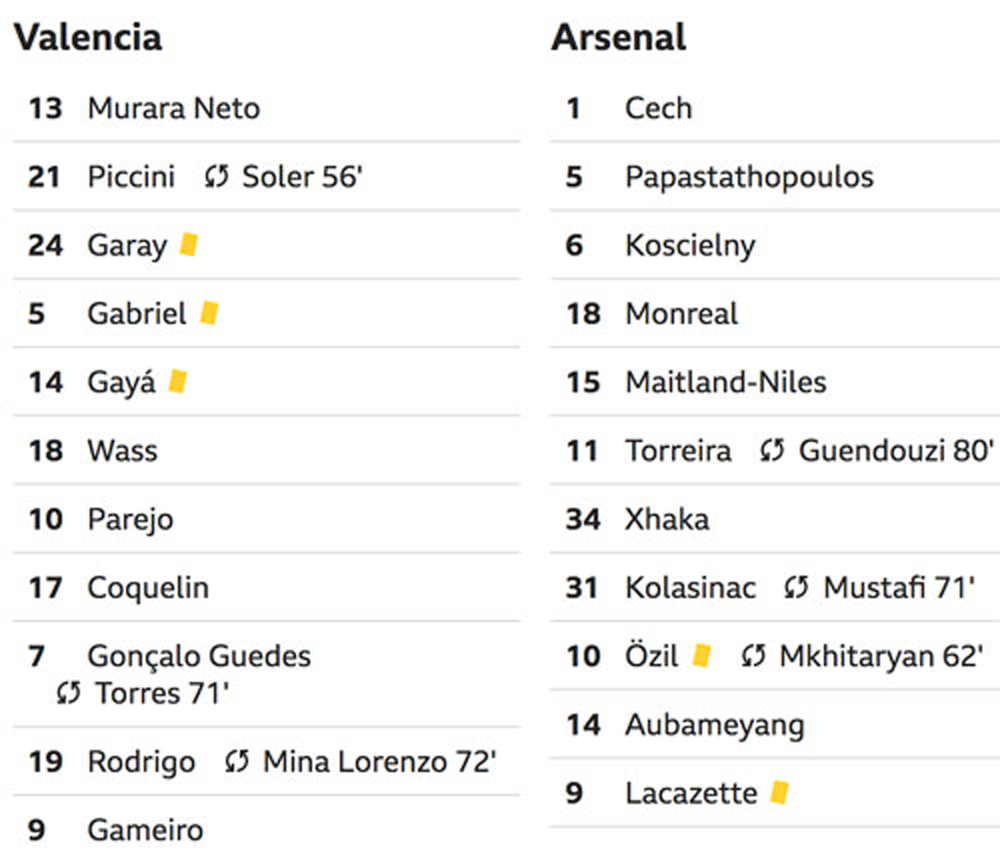1000x858 pixels.
Task: Click Lacazette's yellow card icon
Action: tap(780, 792)
